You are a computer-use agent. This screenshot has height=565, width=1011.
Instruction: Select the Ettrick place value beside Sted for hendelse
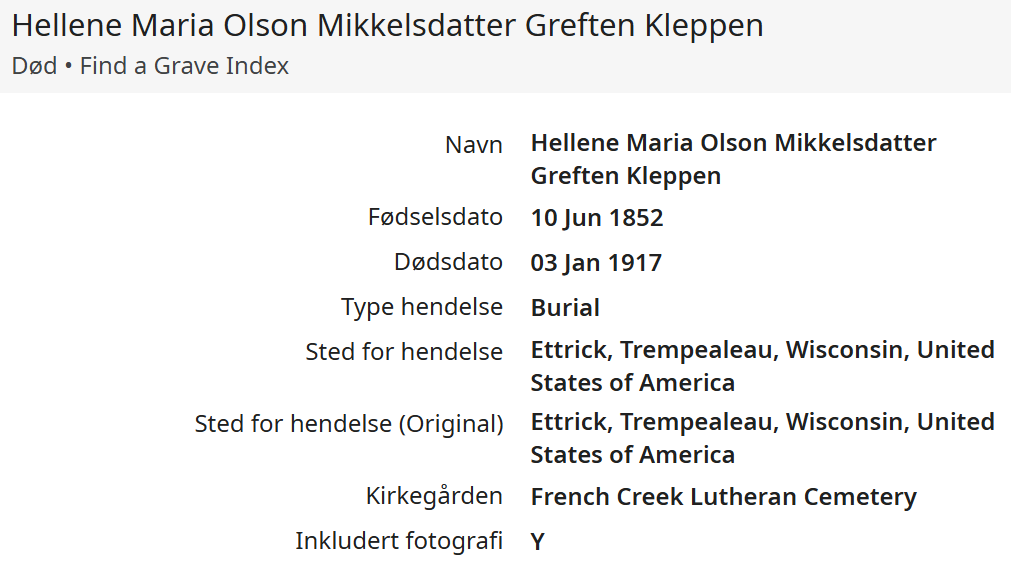point(762,366)
